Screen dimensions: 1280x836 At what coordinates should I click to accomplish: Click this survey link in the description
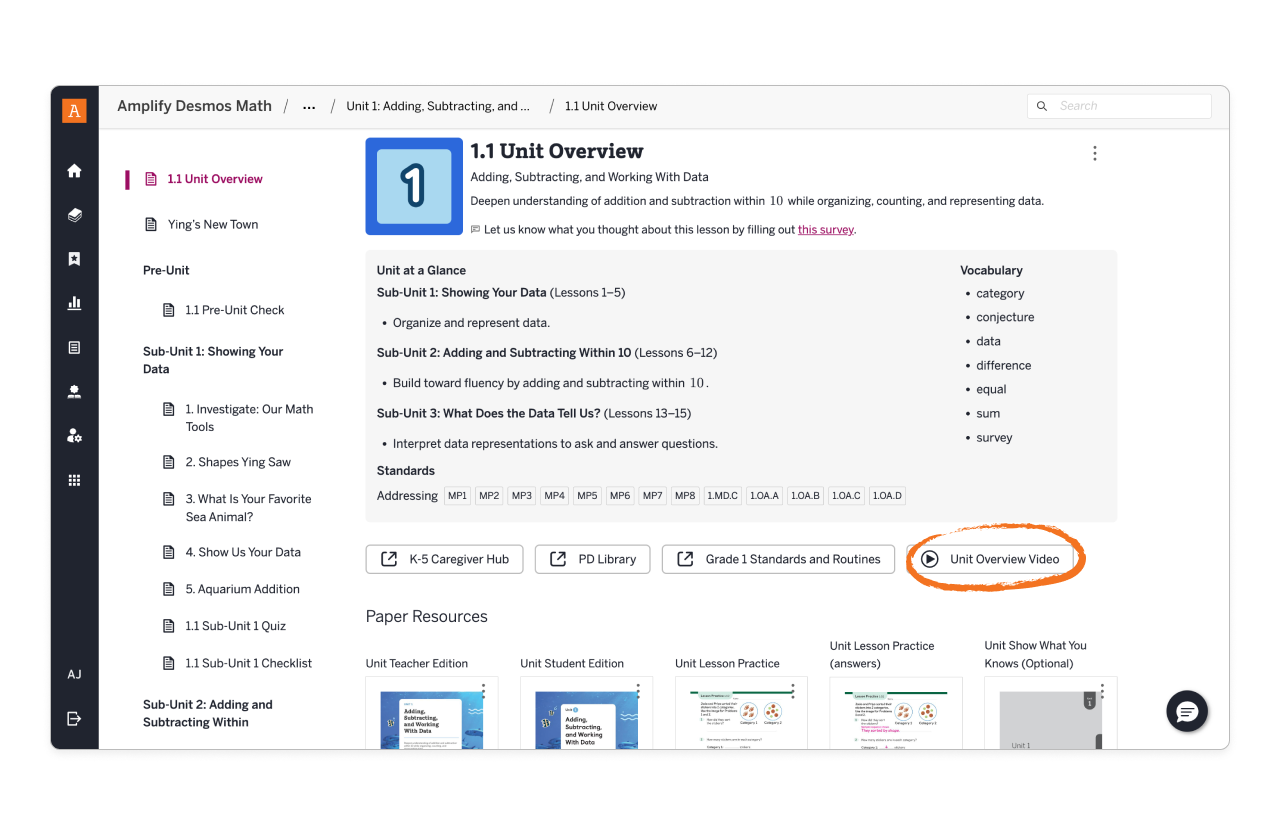click(825, 229)
